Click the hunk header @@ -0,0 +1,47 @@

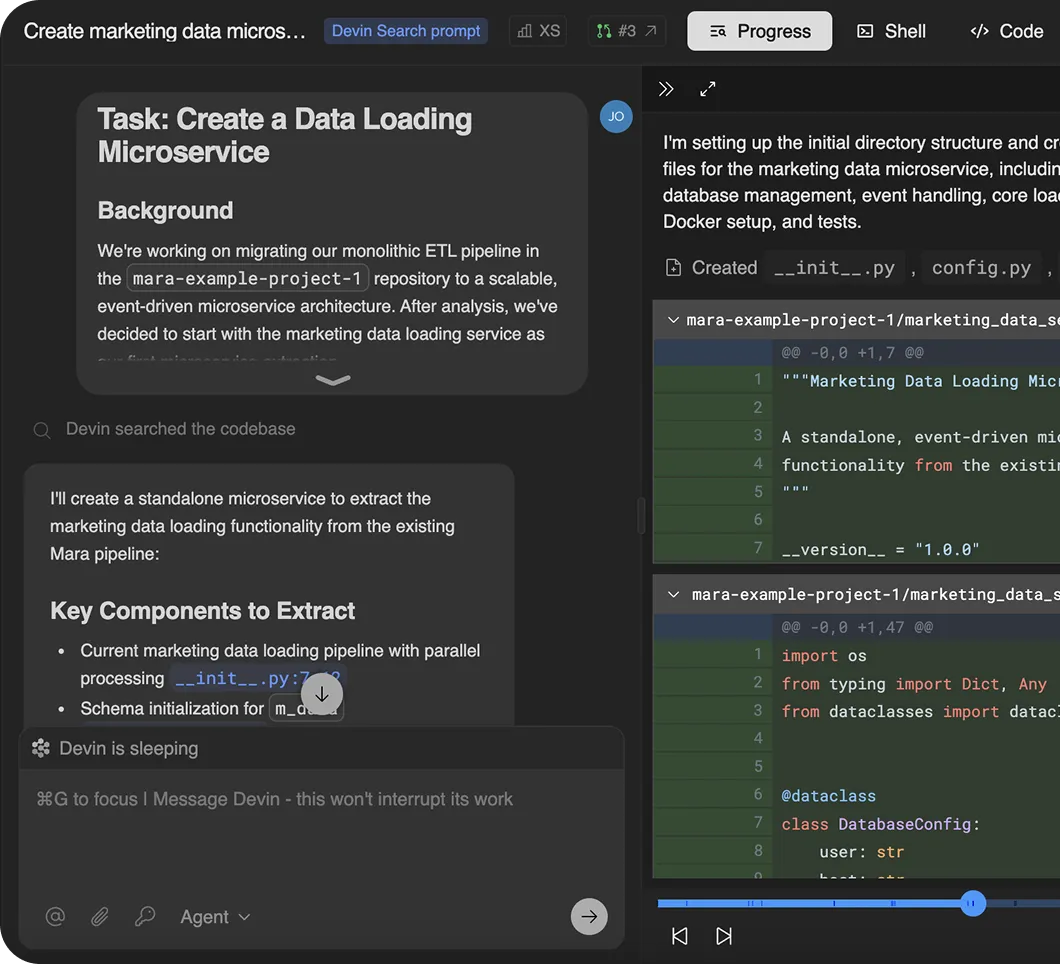[x=857, y=627]
